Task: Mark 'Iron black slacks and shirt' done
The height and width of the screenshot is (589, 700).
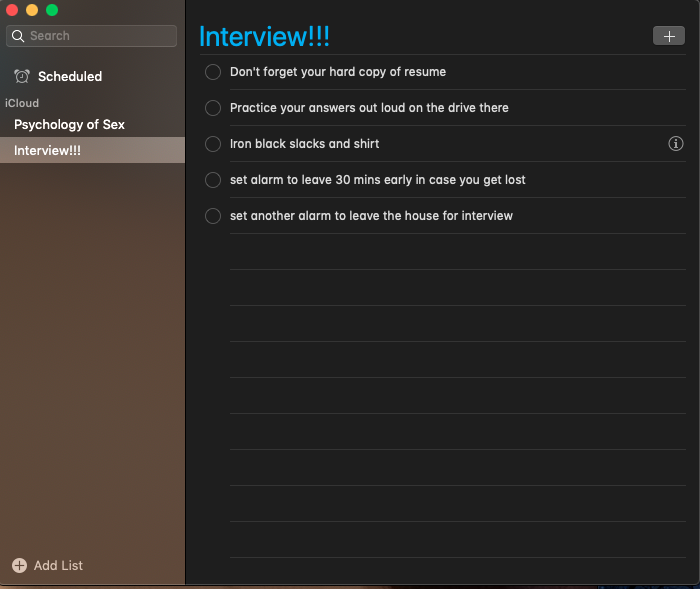Action: point(213,144)
